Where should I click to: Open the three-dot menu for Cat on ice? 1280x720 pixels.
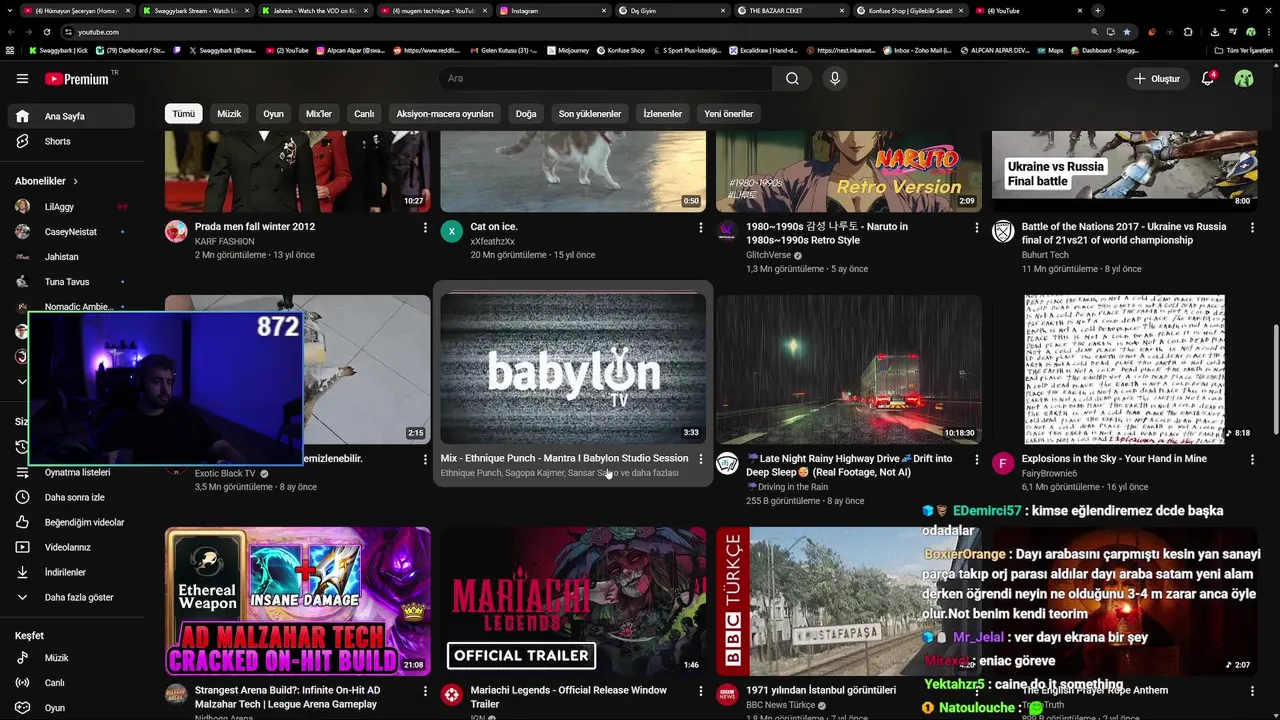coord(700,228)
